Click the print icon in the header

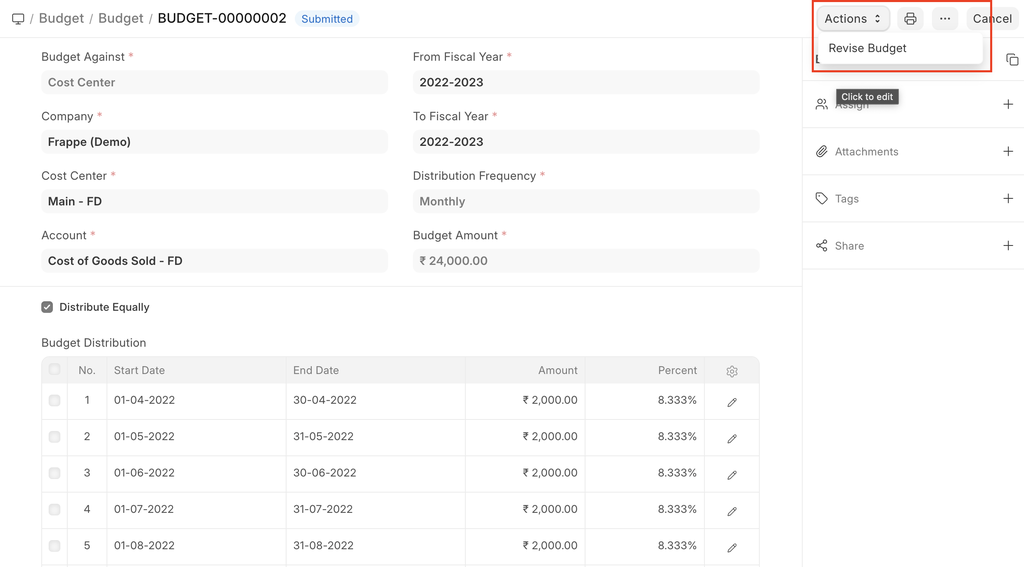(910, 19)
